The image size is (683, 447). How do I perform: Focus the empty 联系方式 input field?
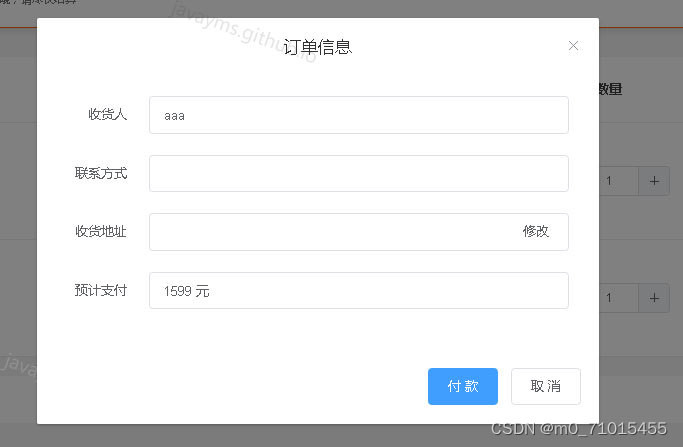coord(358,173)
